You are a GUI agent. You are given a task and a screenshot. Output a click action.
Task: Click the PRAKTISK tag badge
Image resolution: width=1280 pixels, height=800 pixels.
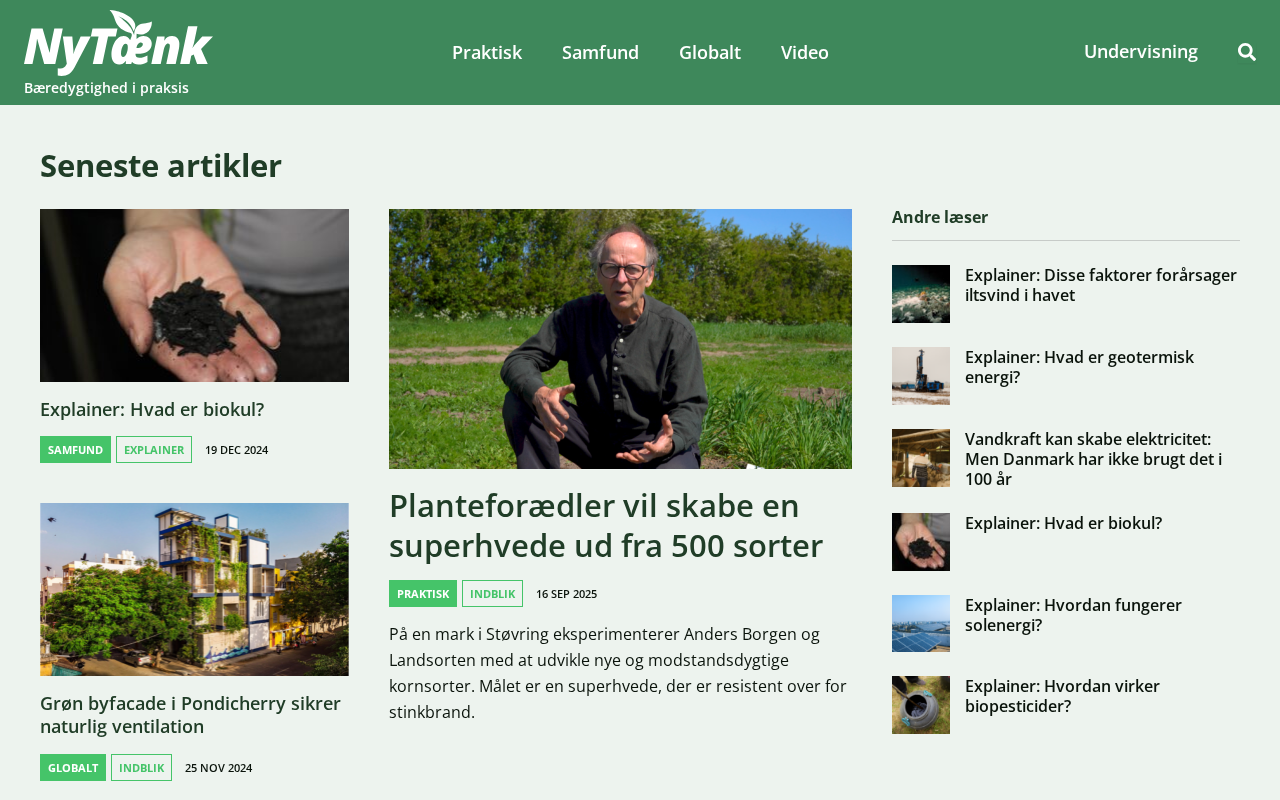[423, 594]
